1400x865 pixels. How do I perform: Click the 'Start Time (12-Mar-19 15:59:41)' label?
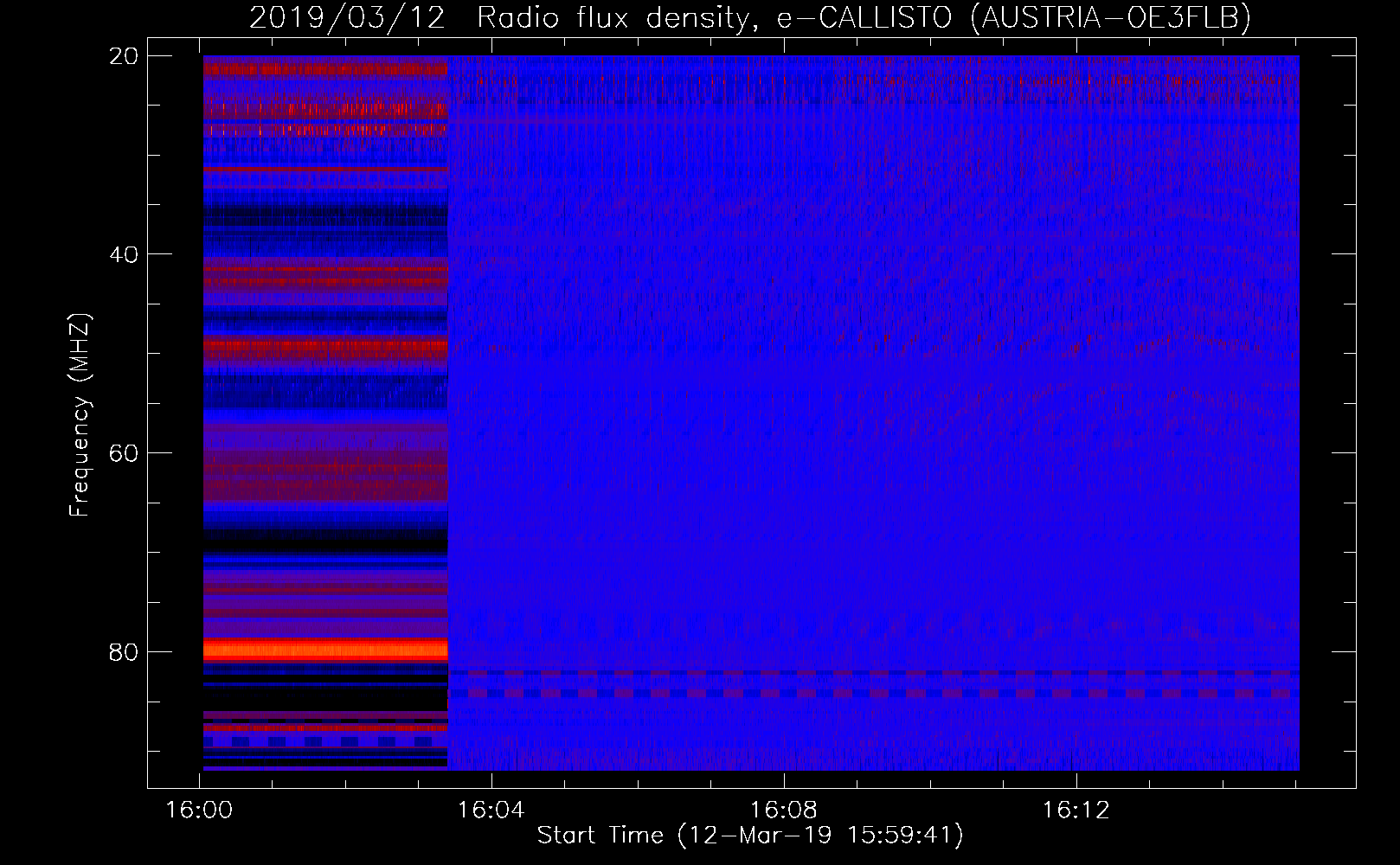coord(750,836)
